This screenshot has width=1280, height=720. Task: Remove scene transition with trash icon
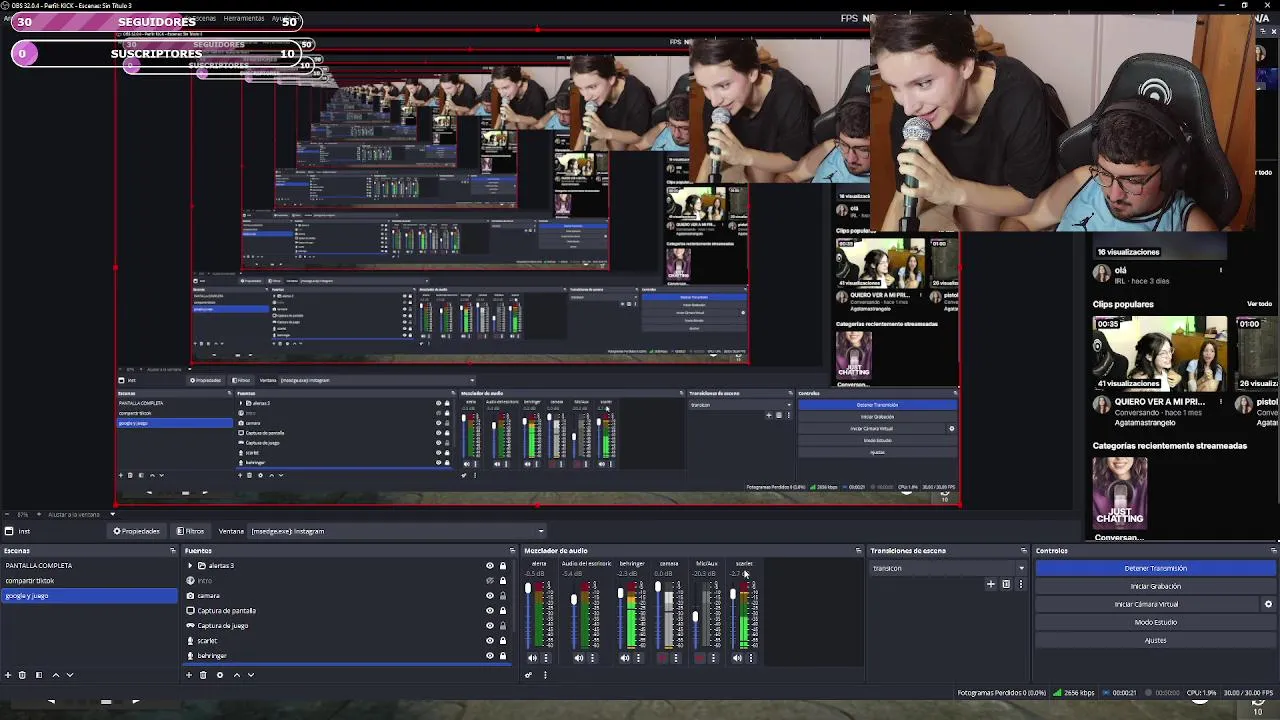[1006, 584]
